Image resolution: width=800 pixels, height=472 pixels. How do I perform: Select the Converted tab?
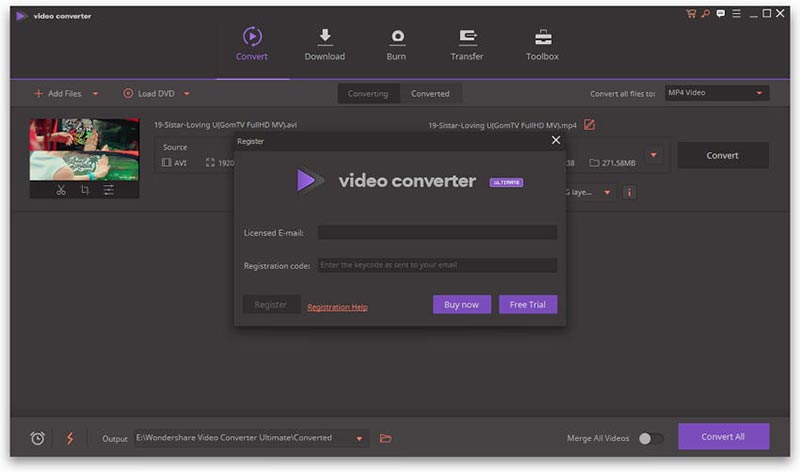pyautogui.click(x=430, y=93)
